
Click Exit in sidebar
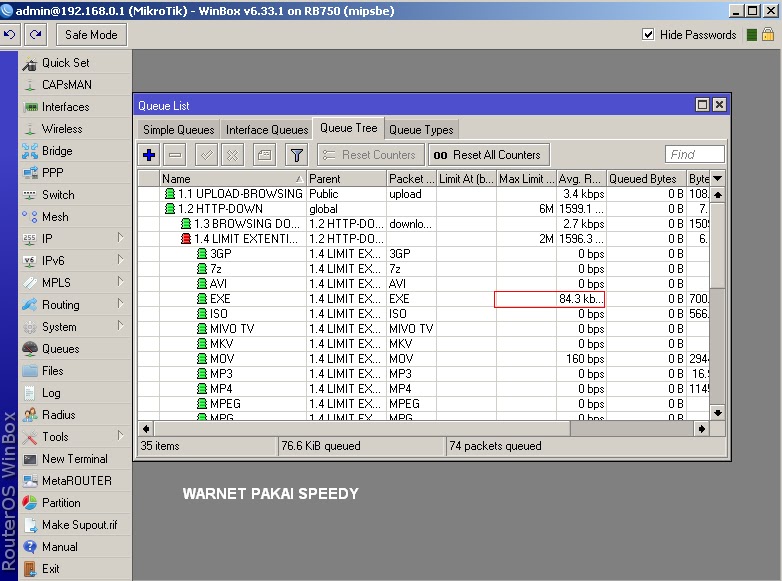pos(75,568)
